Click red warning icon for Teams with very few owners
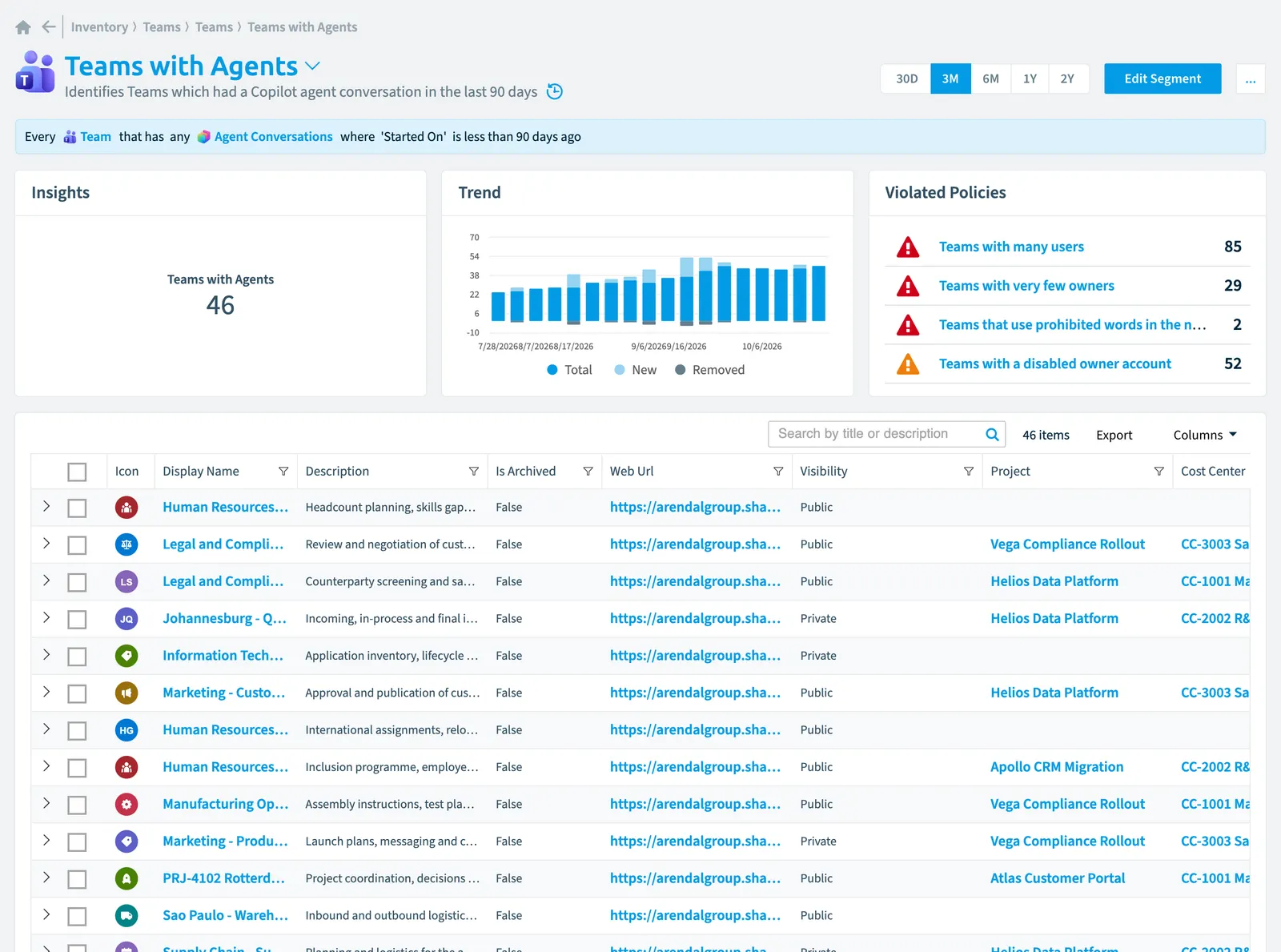1281x952 pixels. [x=908, y=286]
